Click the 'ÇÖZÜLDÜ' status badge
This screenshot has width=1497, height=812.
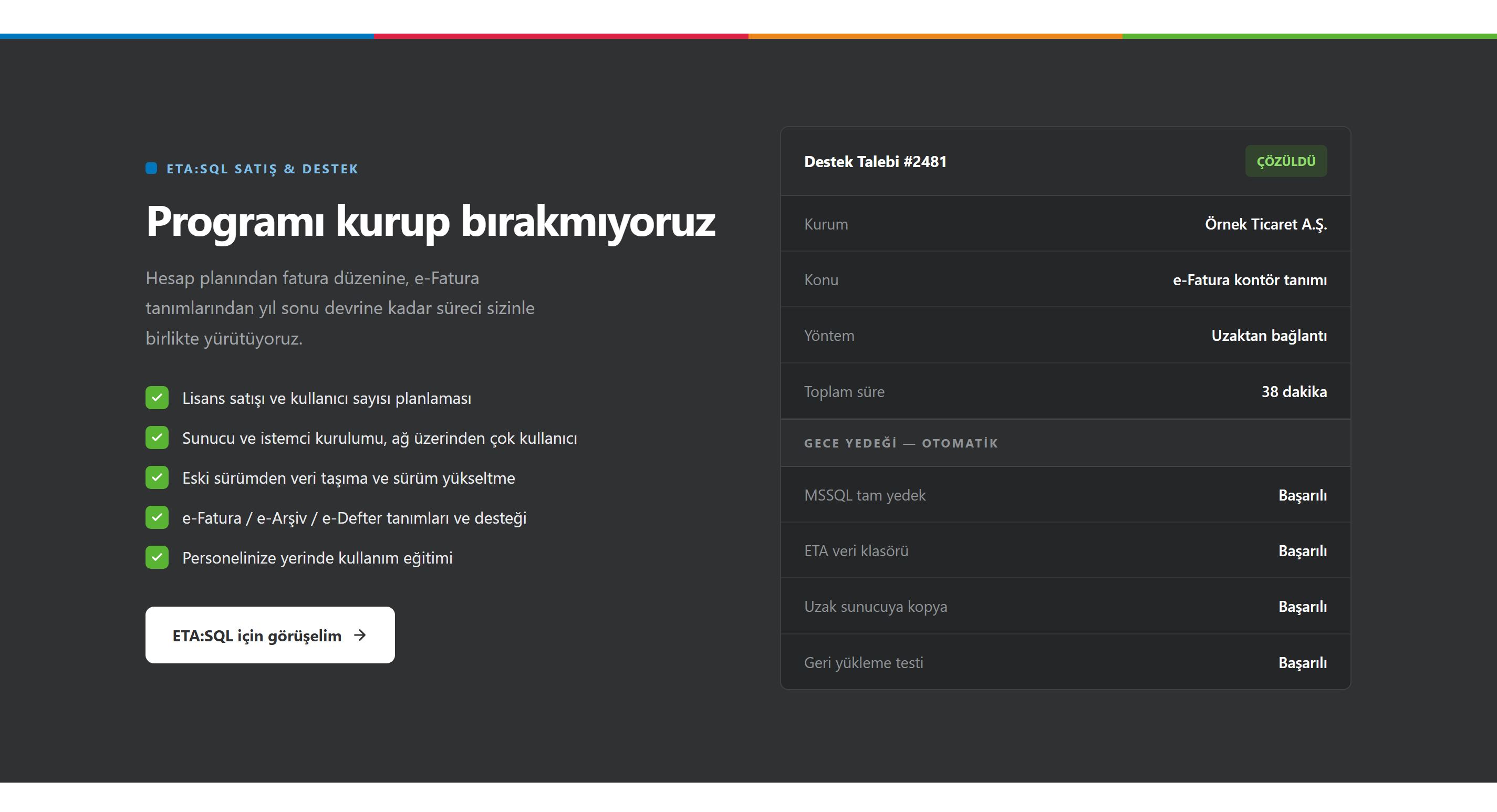(x=1286, y=161)
